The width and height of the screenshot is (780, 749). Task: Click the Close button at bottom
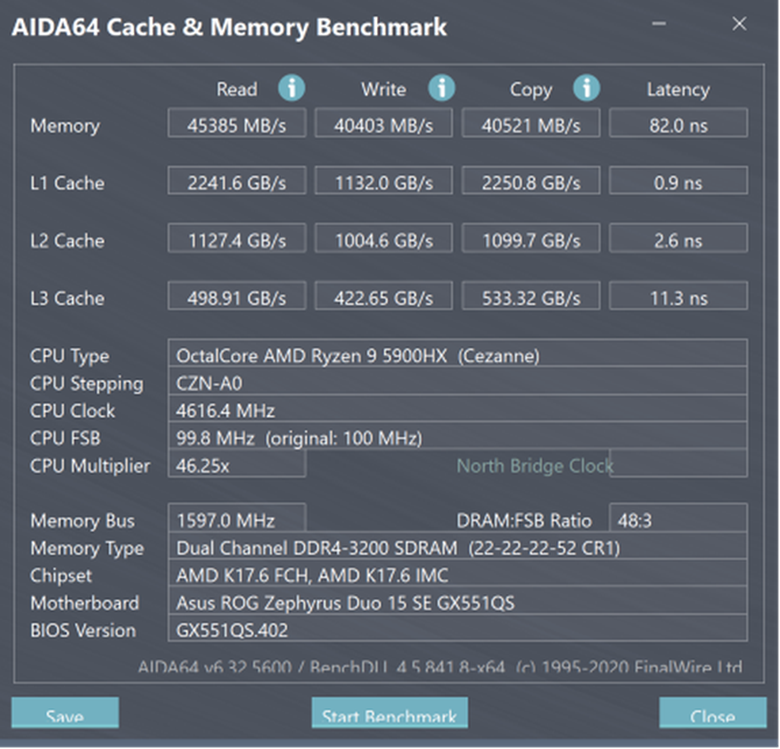coord(713,714)
